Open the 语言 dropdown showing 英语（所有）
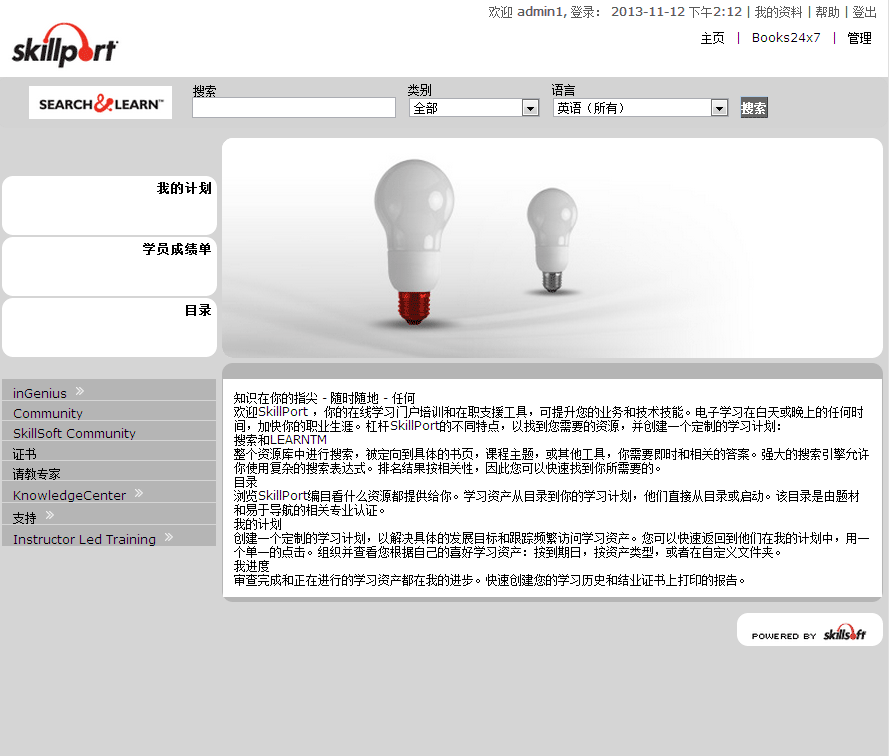 [x=640, y=108]
